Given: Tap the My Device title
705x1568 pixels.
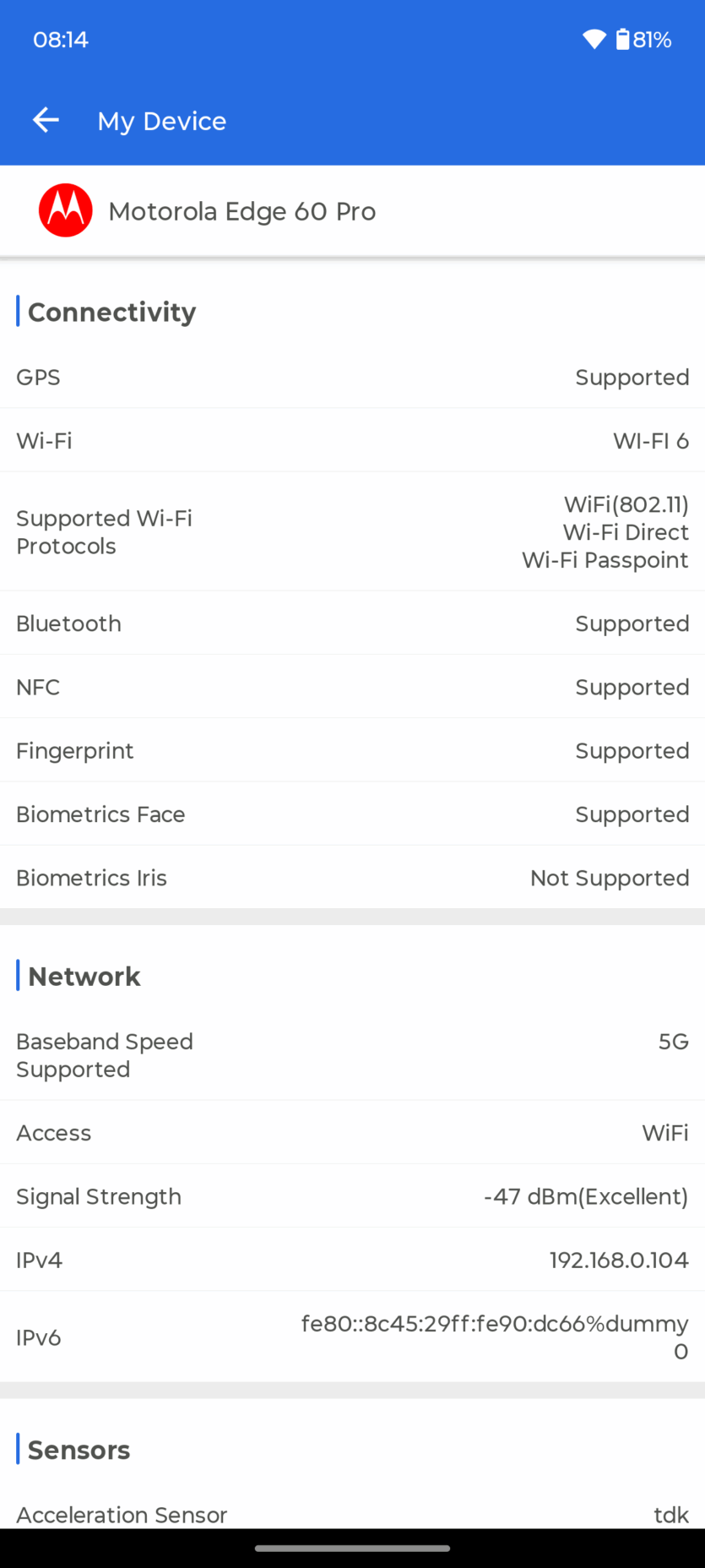Looking at the screenshot, I should point(162,121).
